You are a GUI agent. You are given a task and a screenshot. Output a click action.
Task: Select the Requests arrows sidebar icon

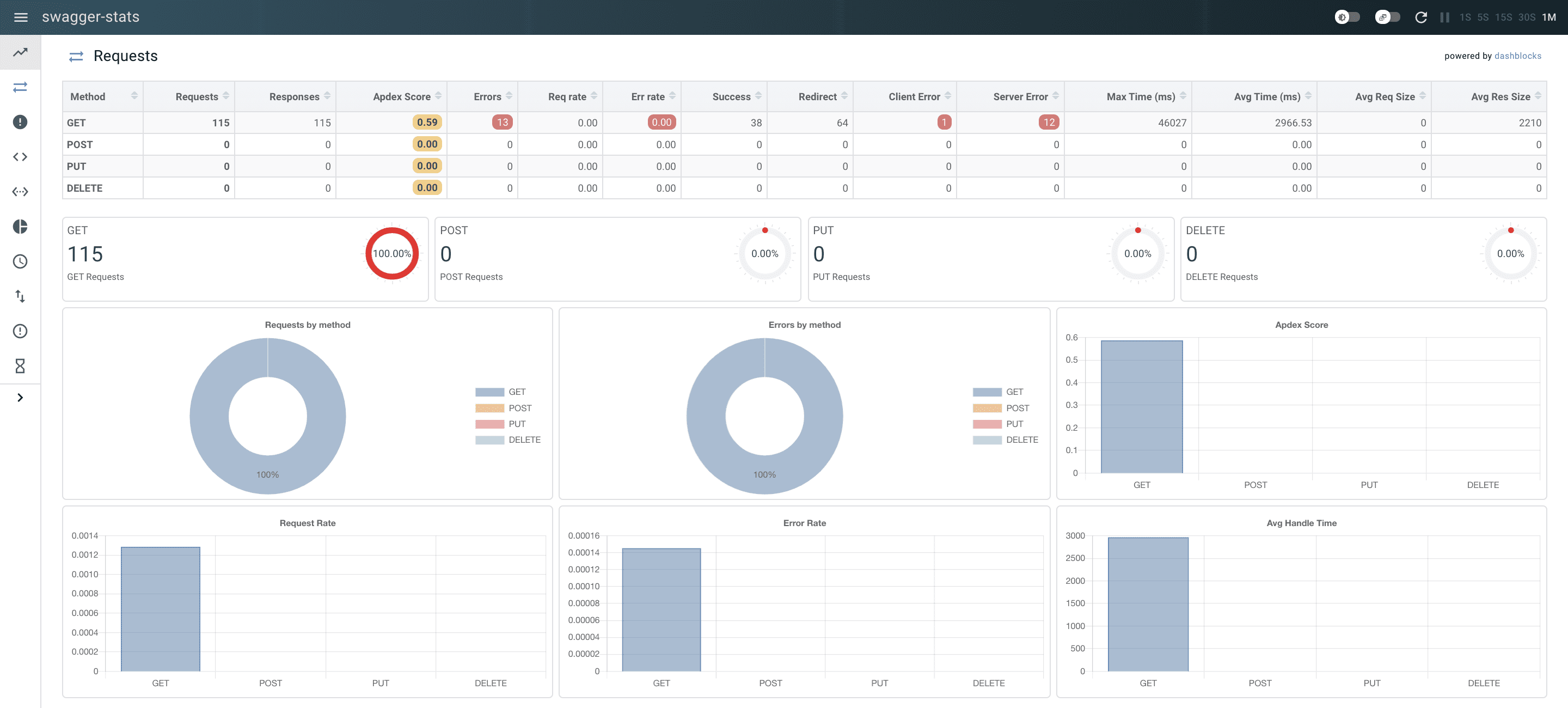pyautogui.click(x=20, y=87)
